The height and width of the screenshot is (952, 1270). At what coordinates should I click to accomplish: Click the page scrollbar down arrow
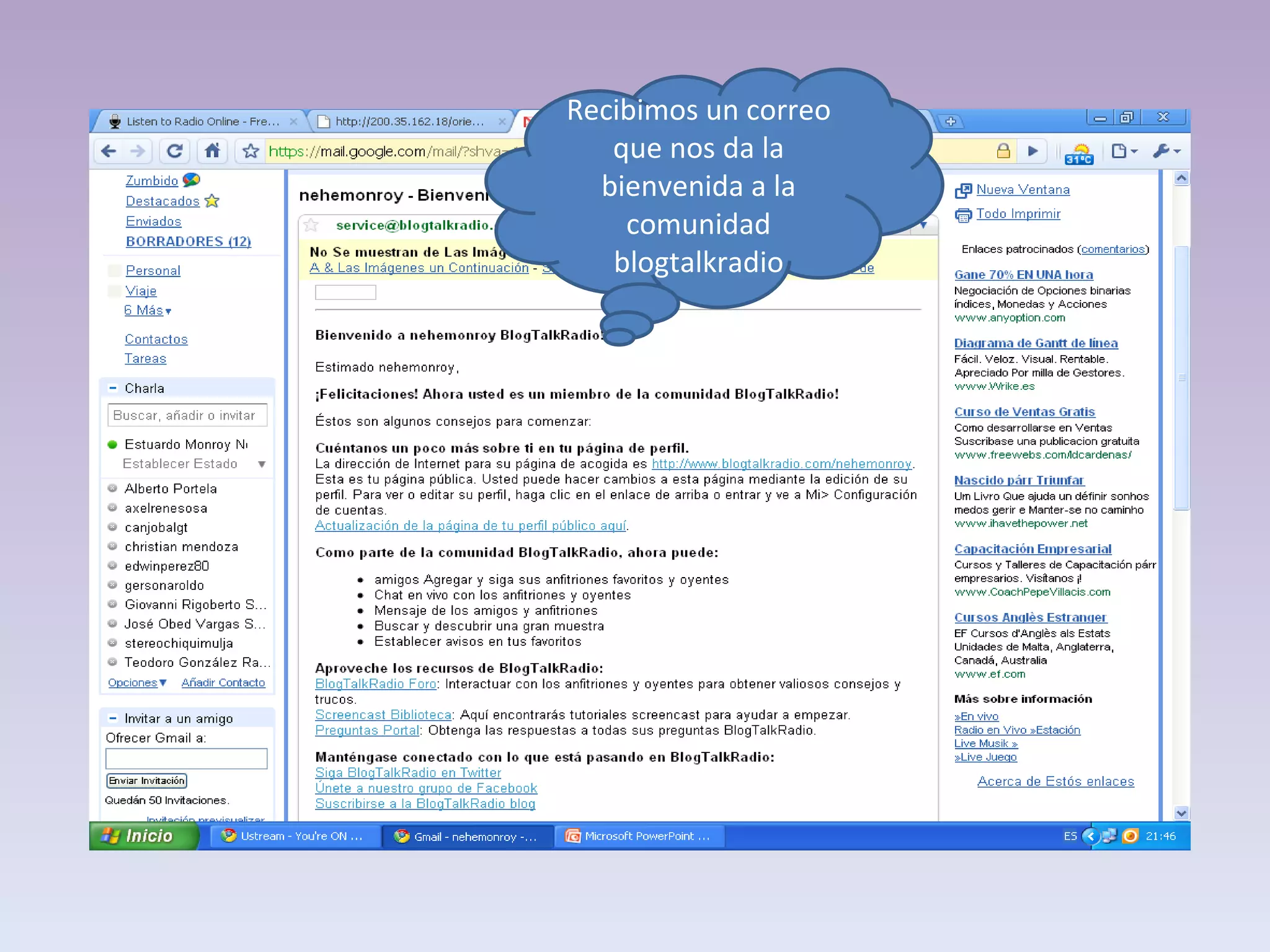1181,813
